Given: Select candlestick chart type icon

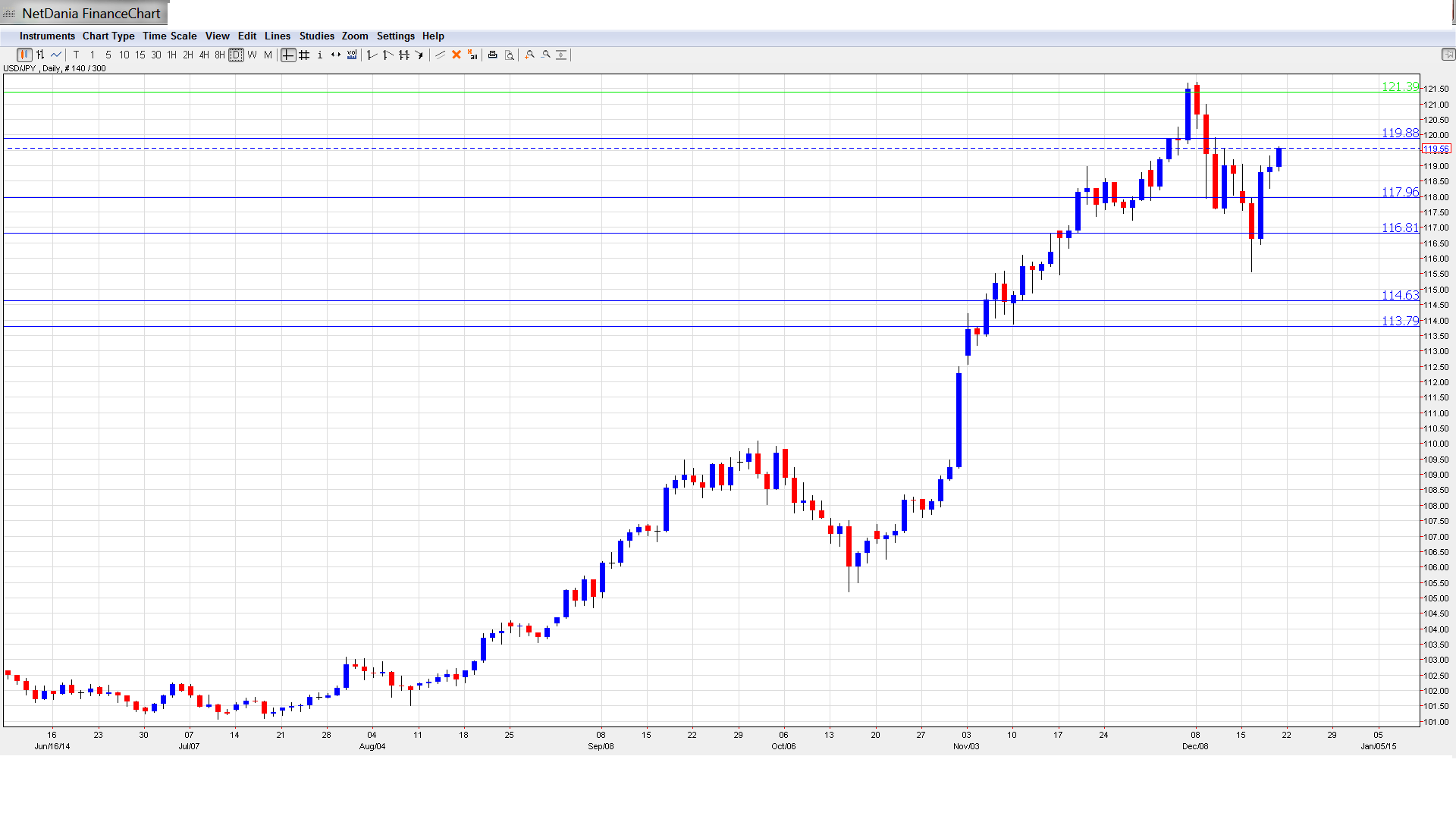Looking at the screenshot, I should [24, 55].
